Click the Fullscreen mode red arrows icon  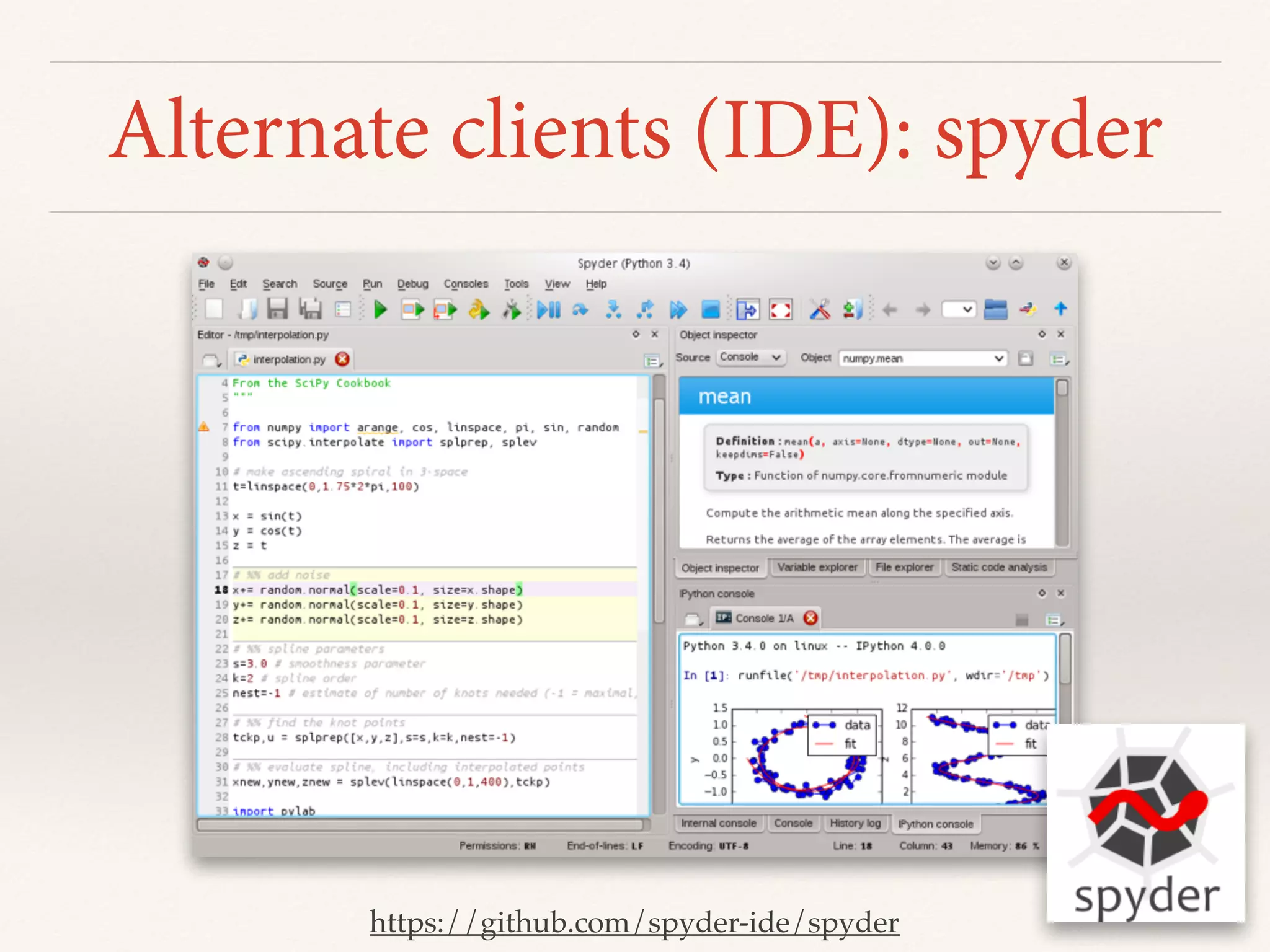780,309
